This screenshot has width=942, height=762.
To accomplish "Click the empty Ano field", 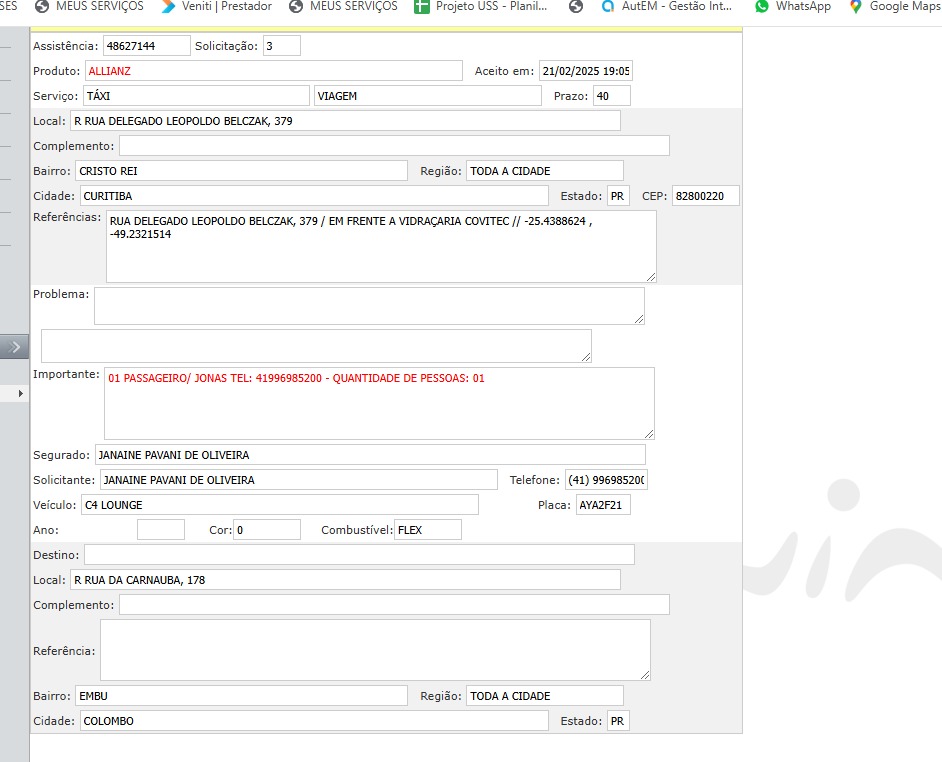I will 161,530.
